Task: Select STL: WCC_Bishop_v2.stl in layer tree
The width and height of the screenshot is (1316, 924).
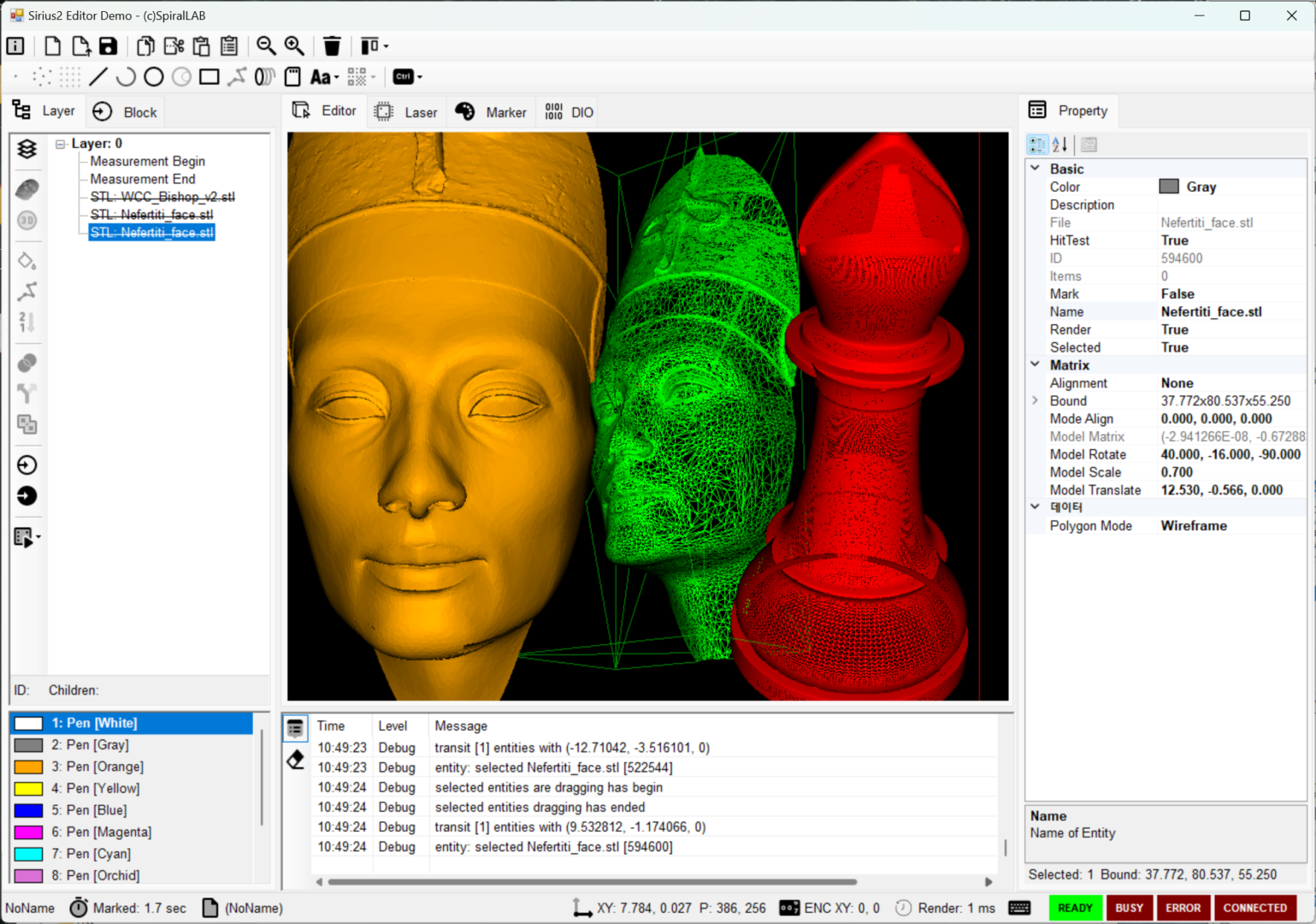Action: [x=162, y=197]
